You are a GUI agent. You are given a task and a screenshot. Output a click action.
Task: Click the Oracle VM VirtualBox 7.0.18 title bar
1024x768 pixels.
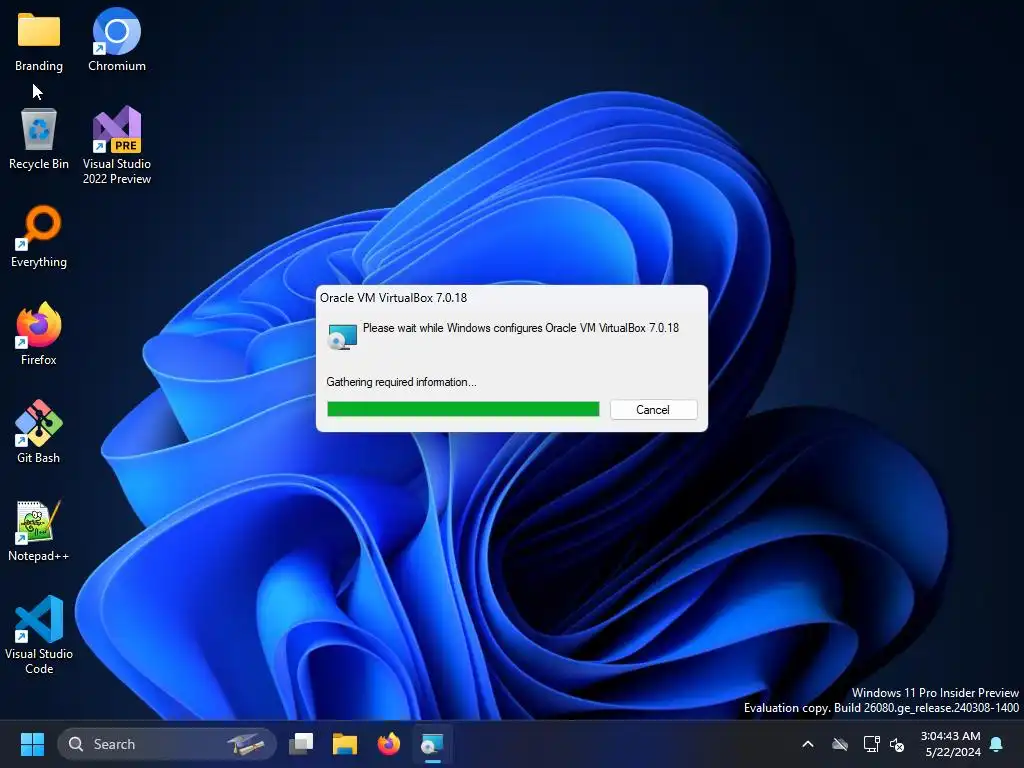pyautogui.click(x=511, y=298)
